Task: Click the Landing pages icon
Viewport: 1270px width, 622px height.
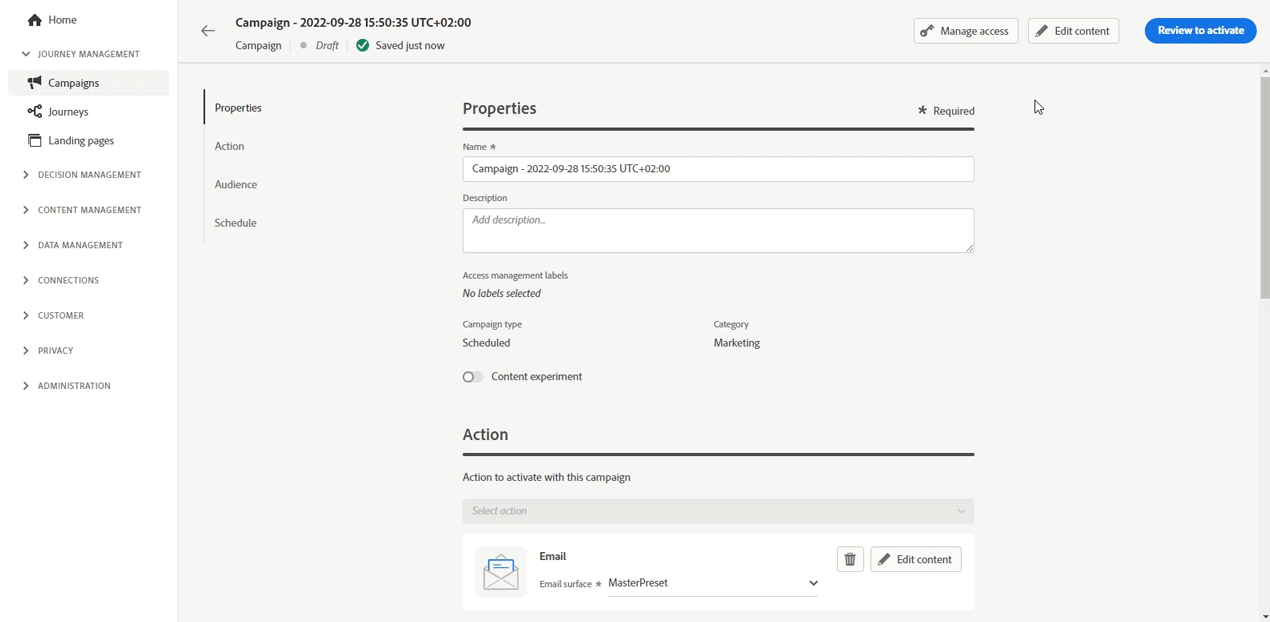Action: click(35, 141)
